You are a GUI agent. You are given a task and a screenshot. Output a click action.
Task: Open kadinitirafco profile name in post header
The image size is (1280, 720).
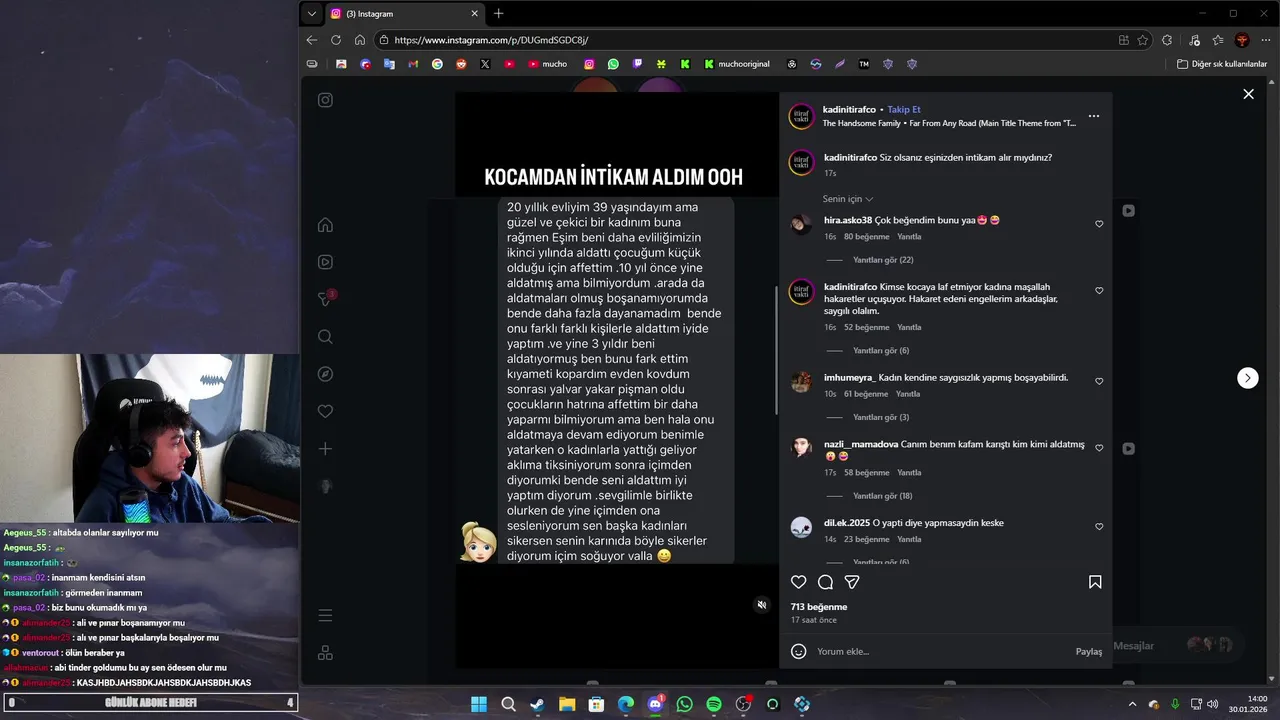click(849, 109)
